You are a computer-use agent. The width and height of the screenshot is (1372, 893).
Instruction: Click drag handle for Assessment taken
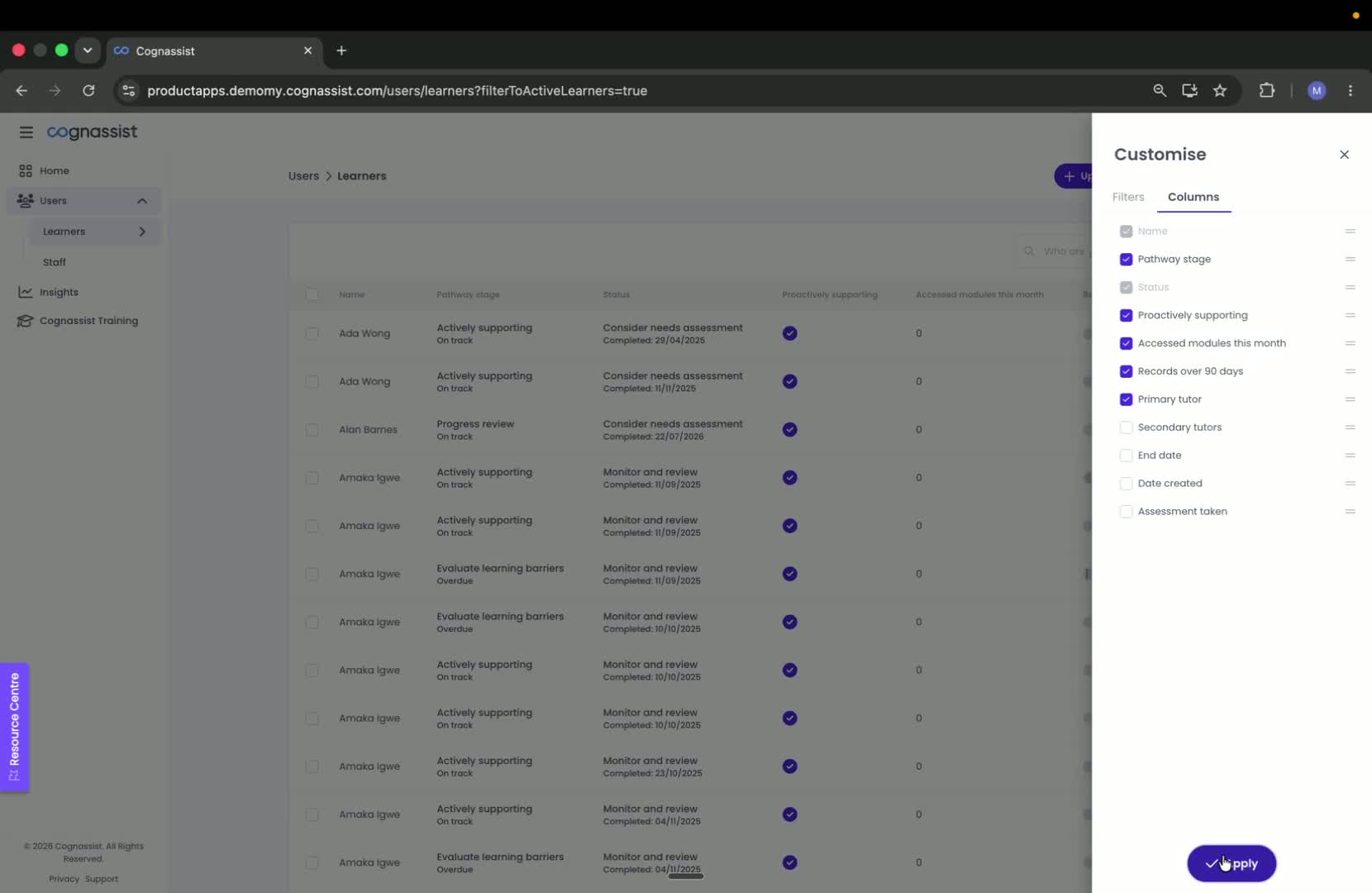point(1350,512)
